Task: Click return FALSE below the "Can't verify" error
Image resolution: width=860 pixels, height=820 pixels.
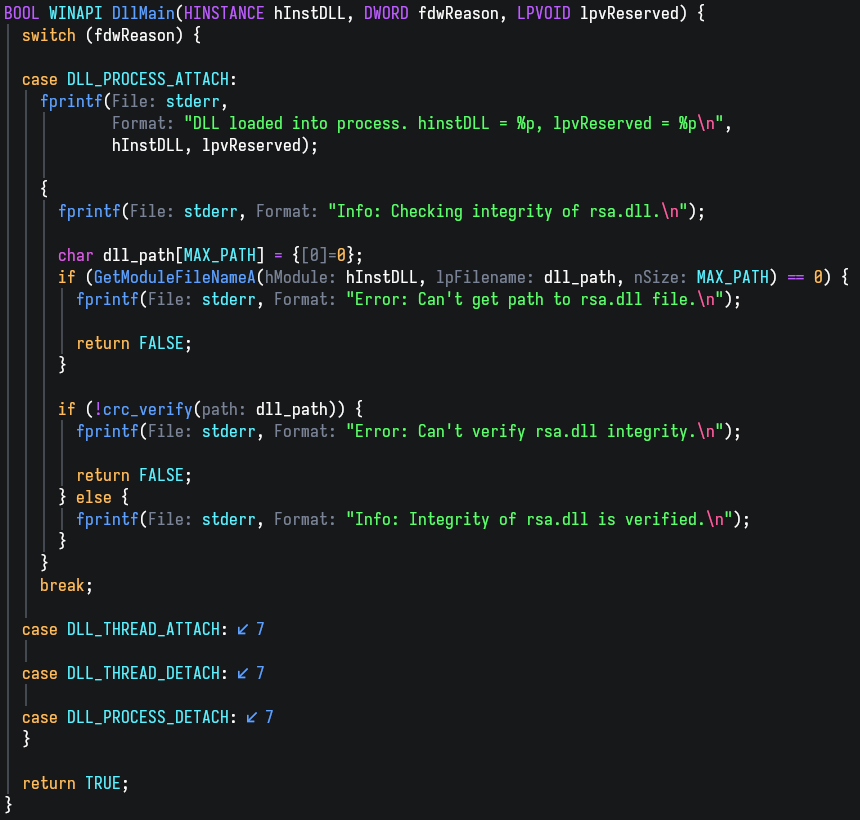Action: point(129,475)
